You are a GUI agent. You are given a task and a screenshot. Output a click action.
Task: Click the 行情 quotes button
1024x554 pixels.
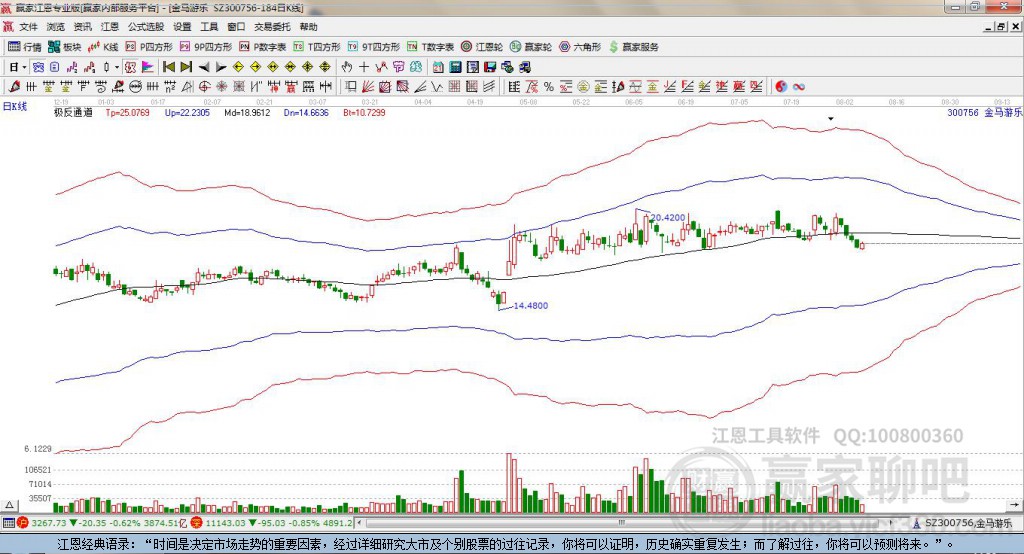coord(24,47)
